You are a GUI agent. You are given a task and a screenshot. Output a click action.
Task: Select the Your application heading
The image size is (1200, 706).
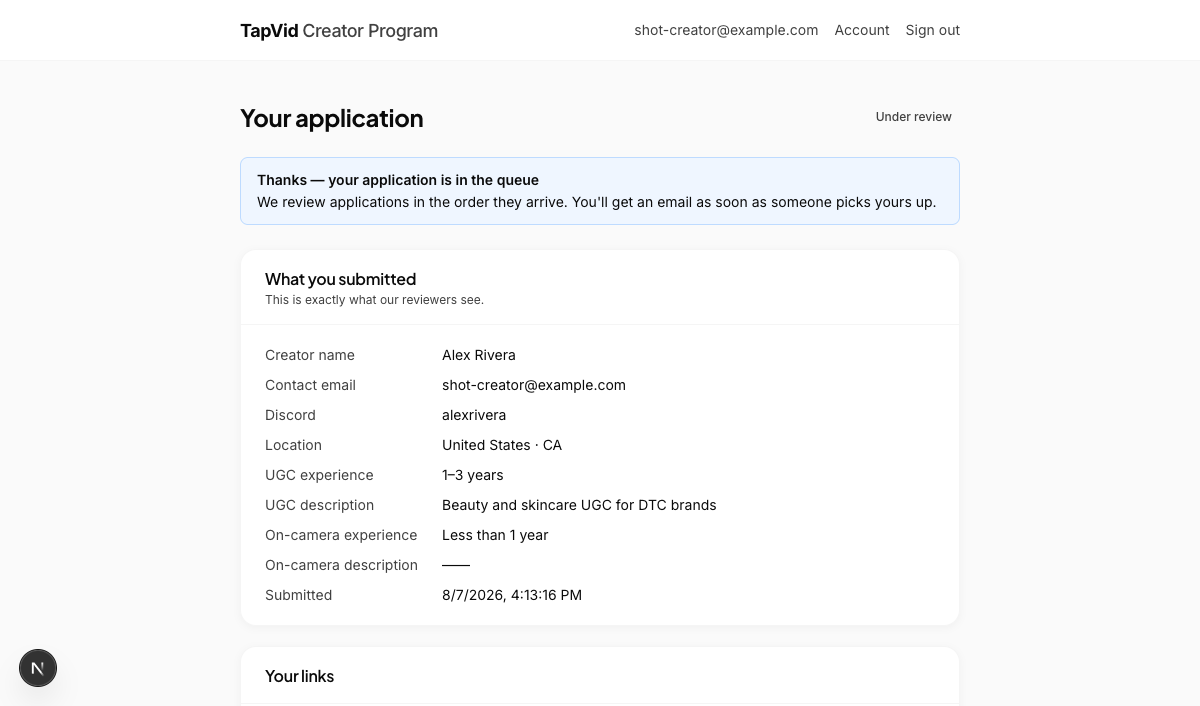pyautogui.click(x=332, y=118)
